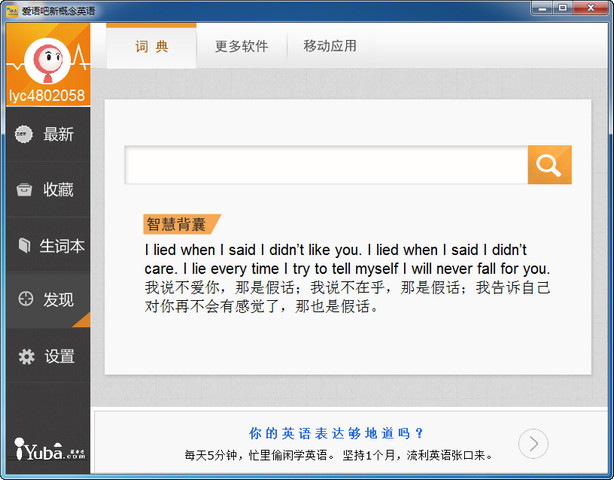Open the 更多软件 tab

[241, 46]
